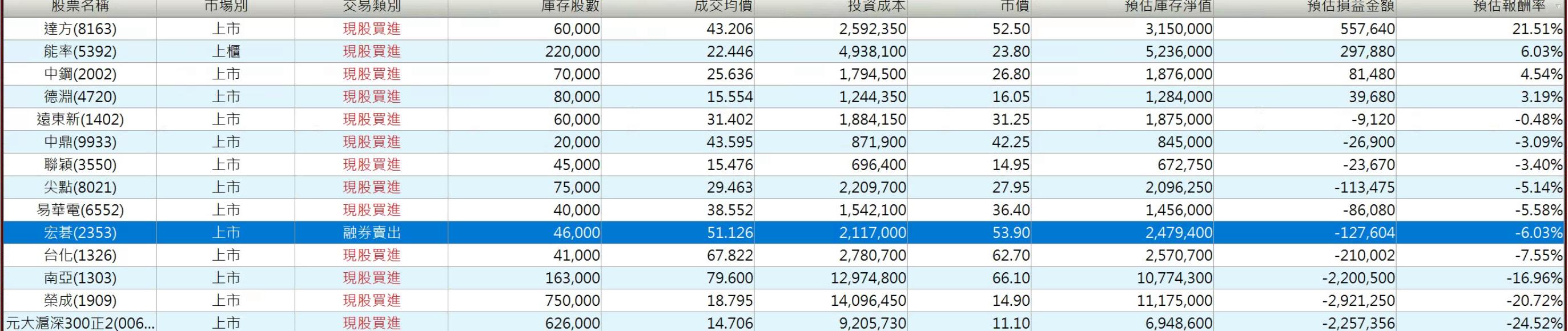This screenshot has height=331, width=1568.
Task: Click average price 43.206
Action: point(729,29)
